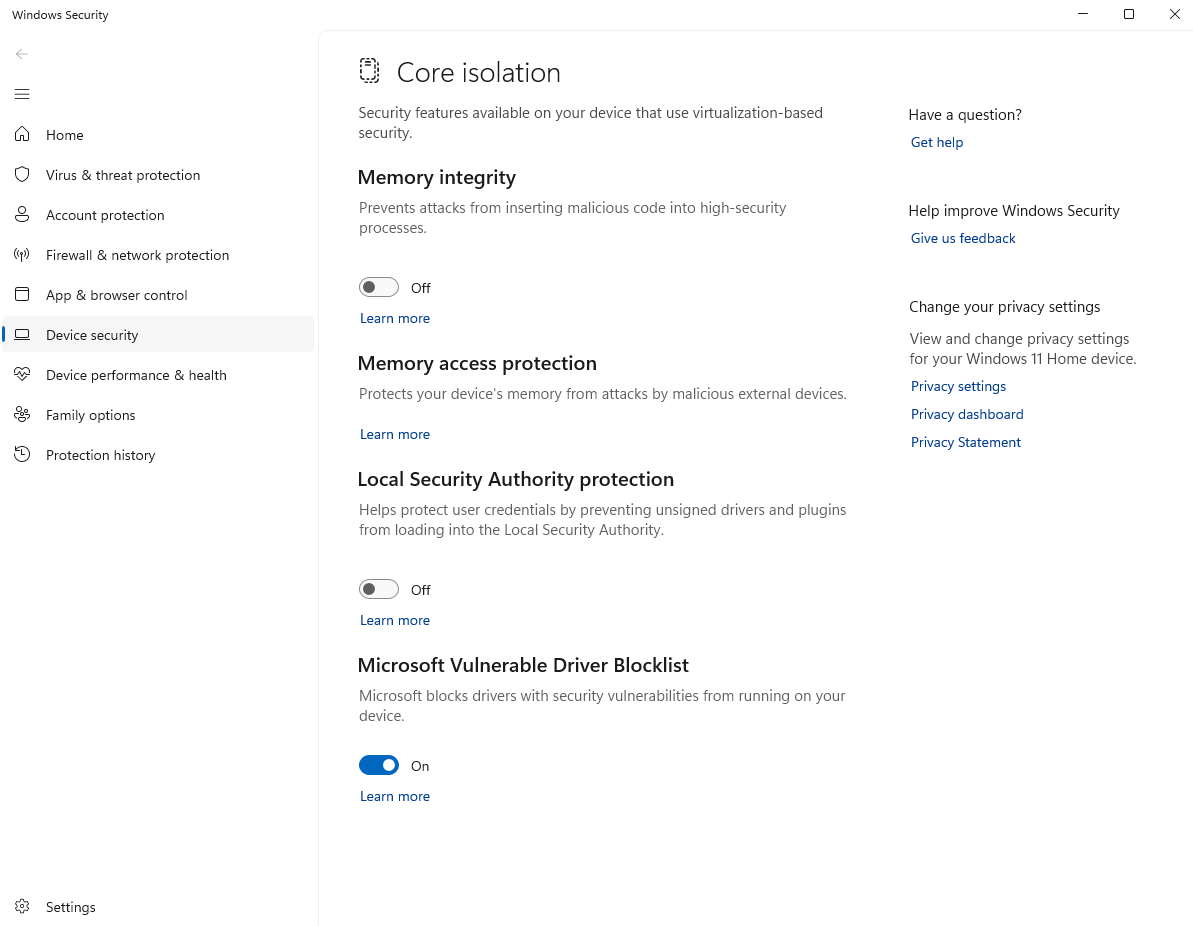Screen dimensions: 1193x926
Task: Turn on Memory integrity
Action: click(x=379, y=287)
